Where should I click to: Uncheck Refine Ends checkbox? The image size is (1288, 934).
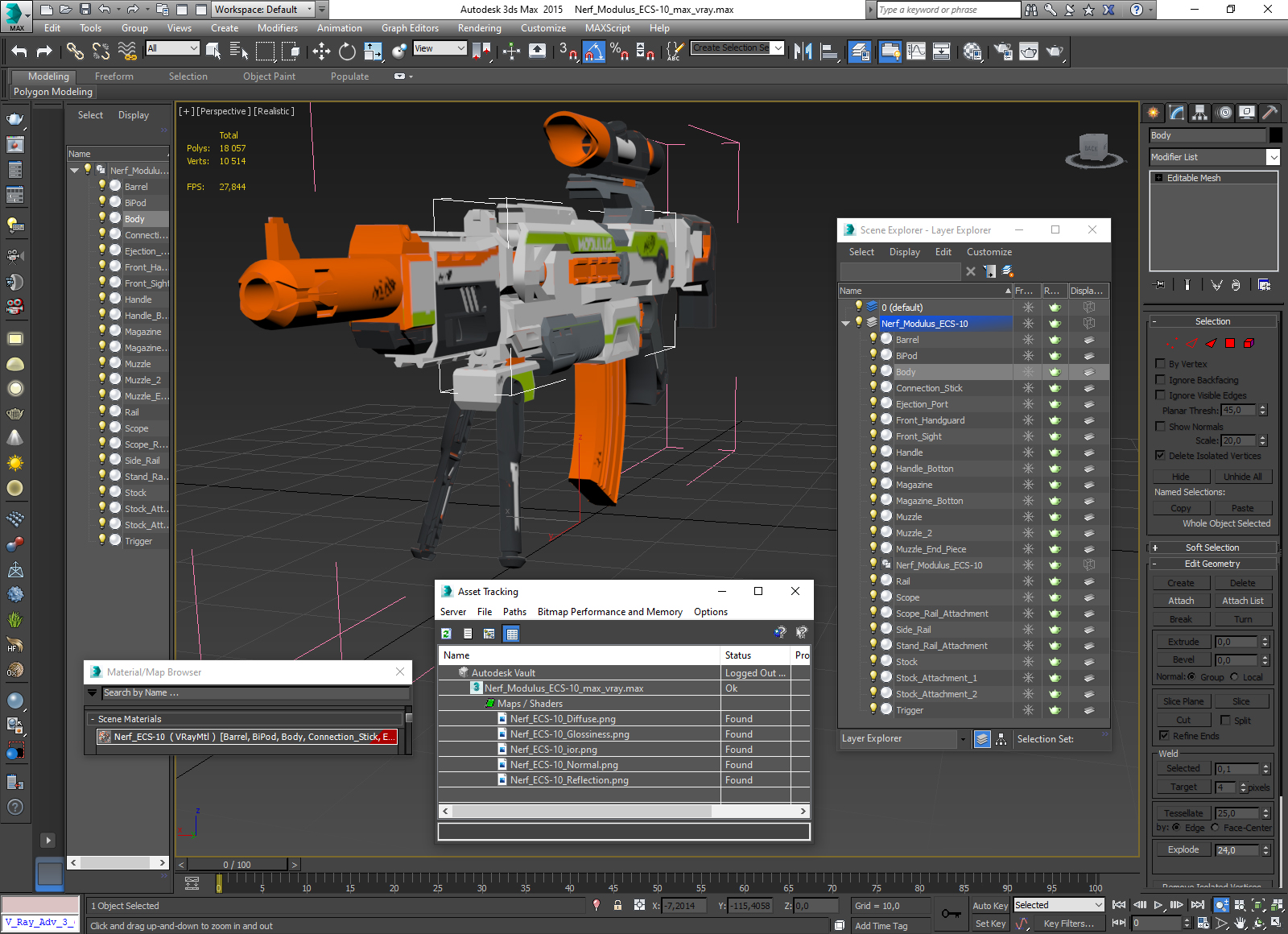click(x=1164, y=736)
